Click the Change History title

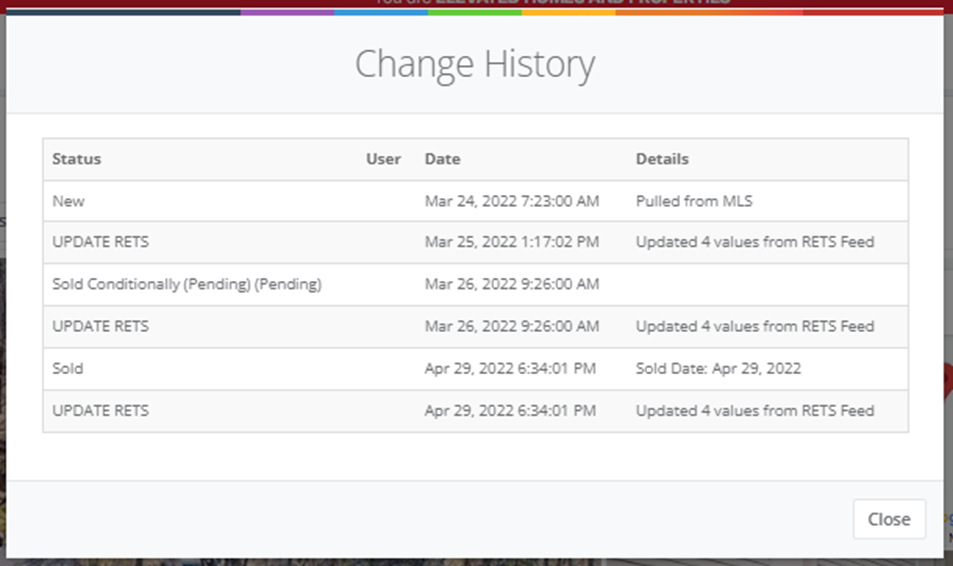tap(475, 64)
